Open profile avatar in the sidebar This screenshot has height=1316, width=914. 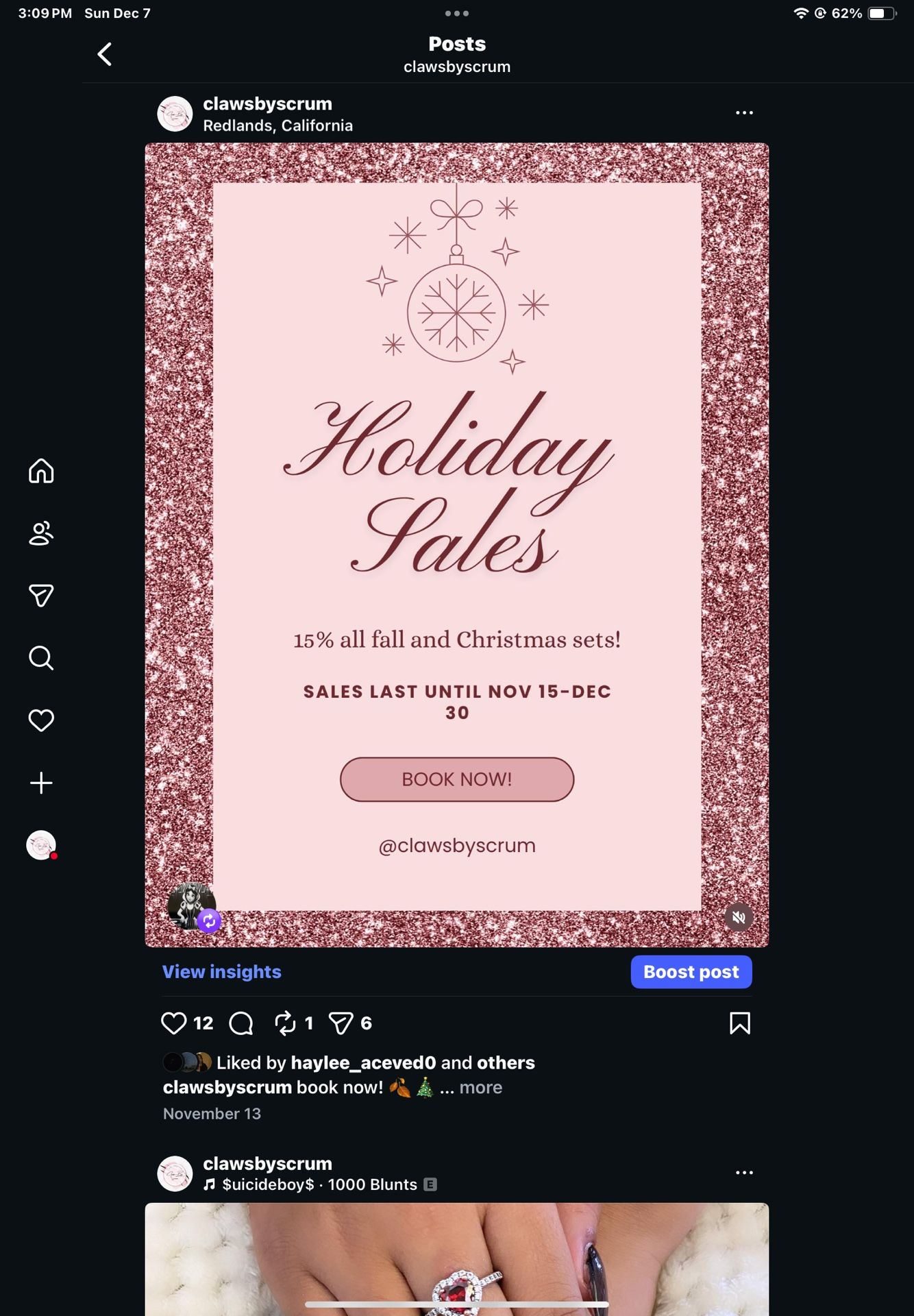pos(41,845)
